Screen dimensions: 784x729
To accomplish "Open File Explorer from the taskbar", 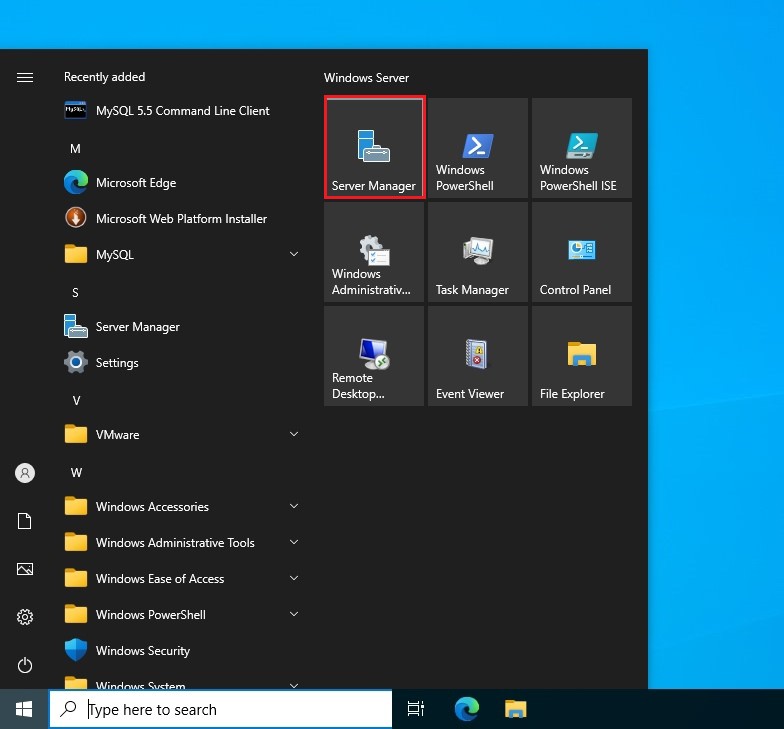I will (516, 709).
